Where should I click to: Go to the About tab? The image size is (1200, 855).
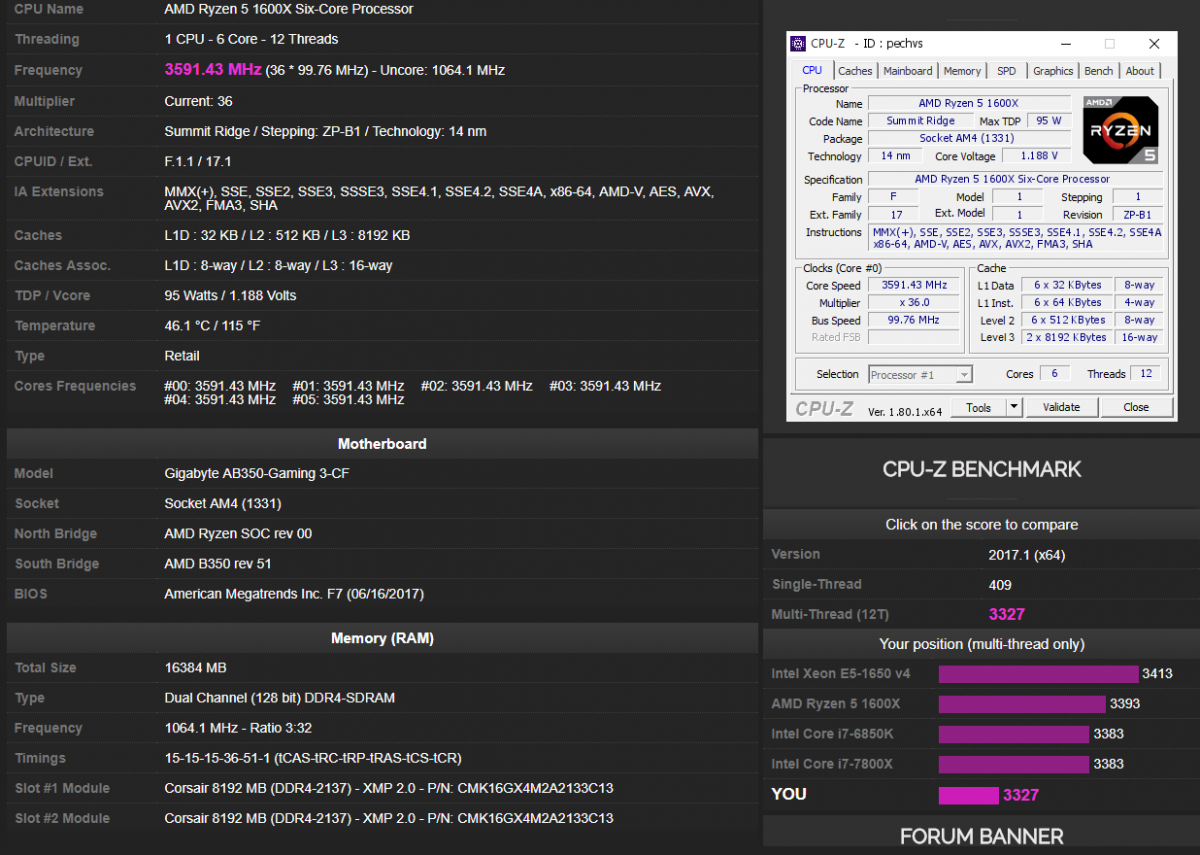1140,71
